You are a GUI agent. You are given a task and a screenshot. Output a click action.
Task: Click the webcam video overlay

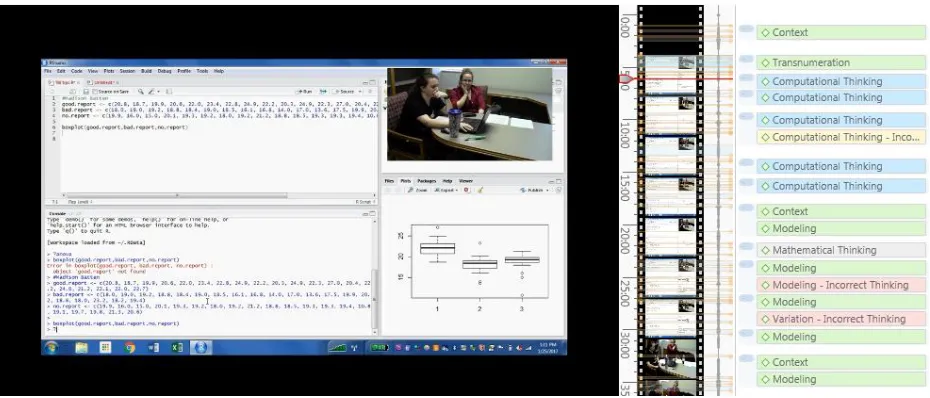(x=469, y=114)
